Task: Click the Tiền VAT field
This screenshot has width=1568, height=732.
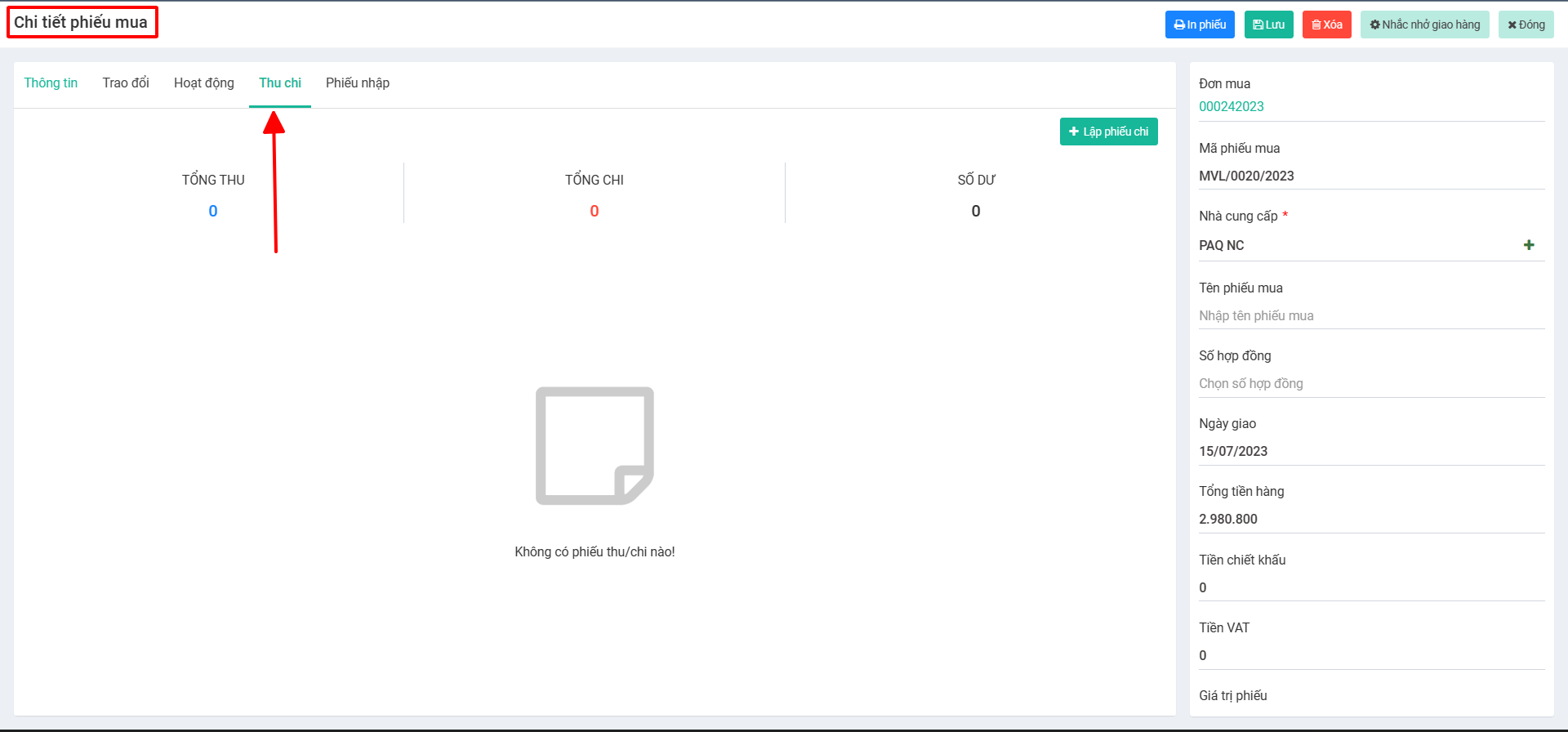Action: (1371, 655)
